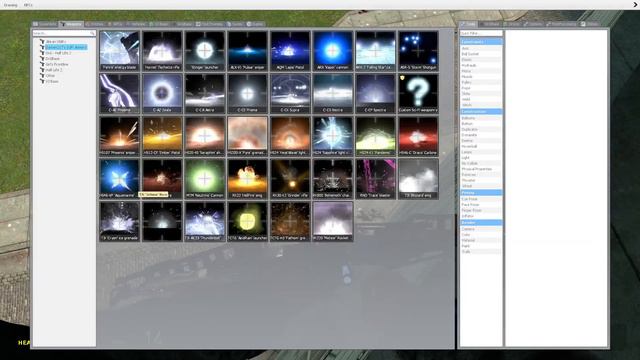Viewport: 640px width, 360px height.
Task: Select the 'Behemoth' chaingun thumbnail
Action: click(333, 179)
